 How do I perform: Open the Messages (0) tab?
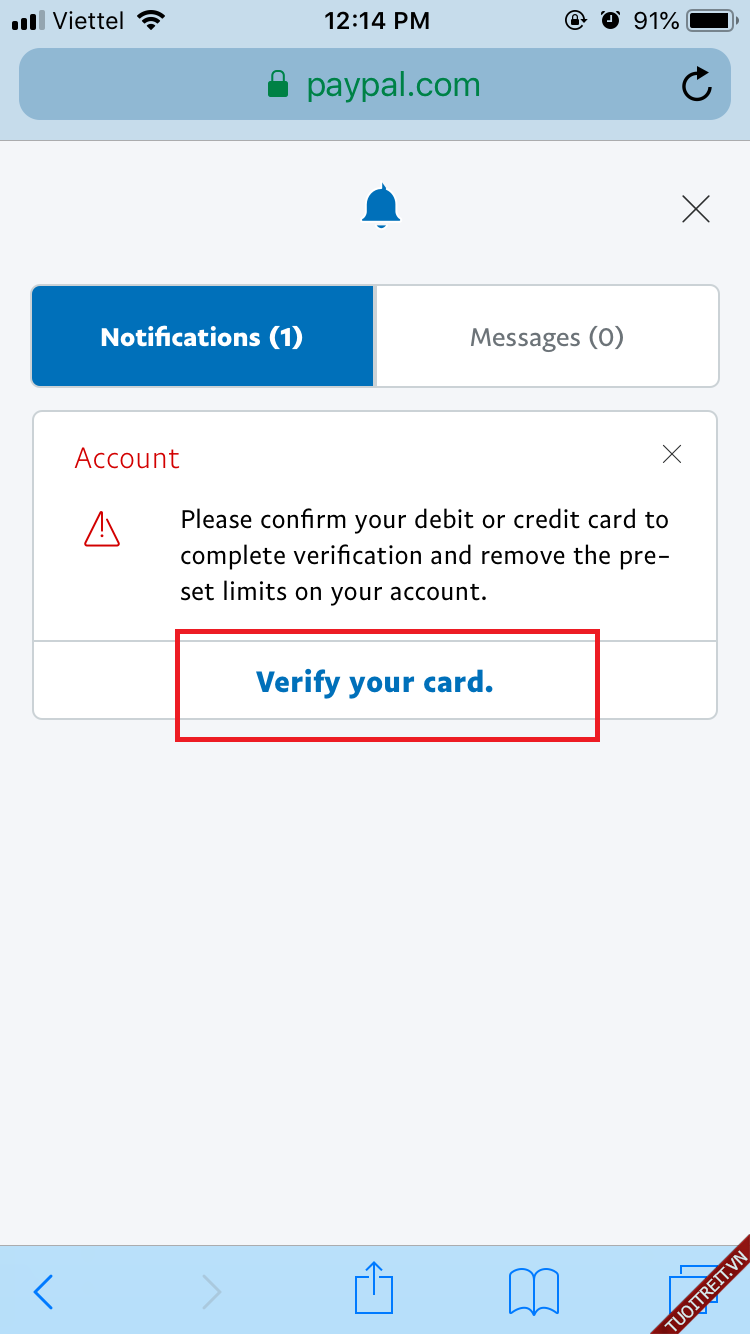pyautogui.click(x=547, y=337)
